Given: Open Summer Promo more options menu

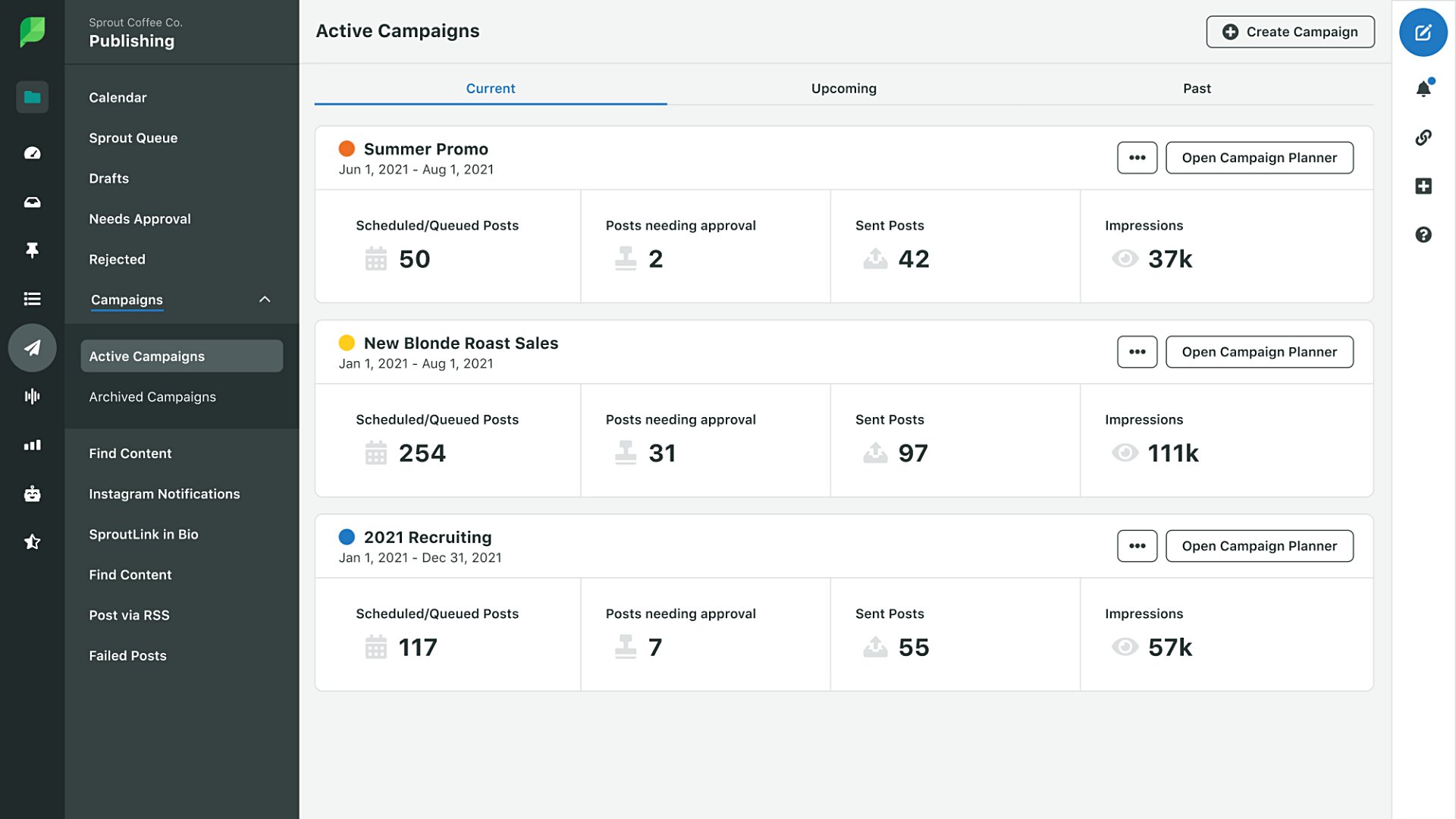Looking at the screenshot, I should [x=1137, y=158].
